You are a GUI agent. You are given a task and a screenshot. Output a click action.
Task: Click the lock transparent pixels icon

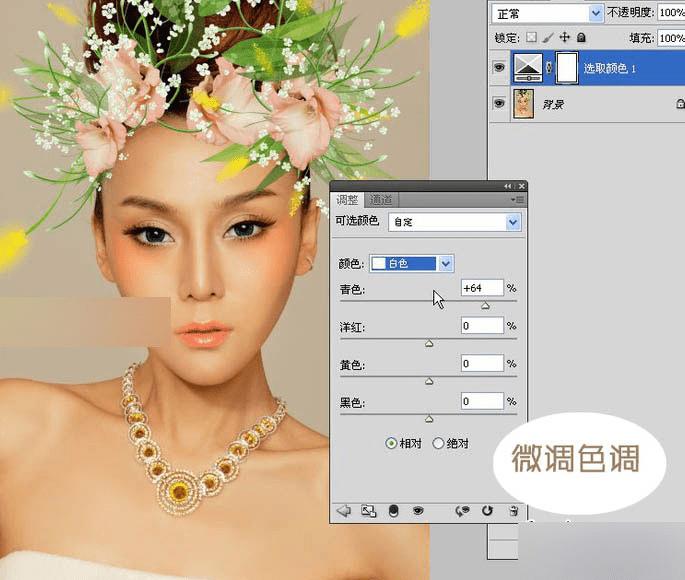pyautogui.click(x=531, y=38)
